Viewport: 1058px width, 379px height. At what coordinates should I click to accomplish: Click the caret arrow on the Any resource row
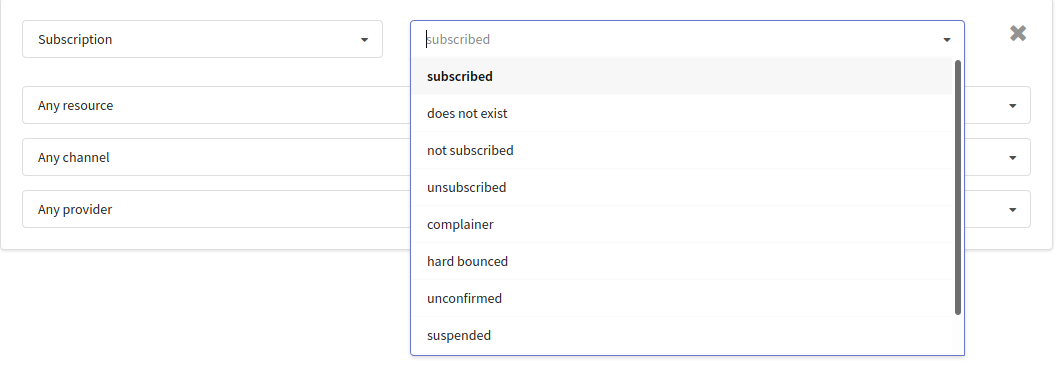pyautogui.click(x=1013, y=106)
